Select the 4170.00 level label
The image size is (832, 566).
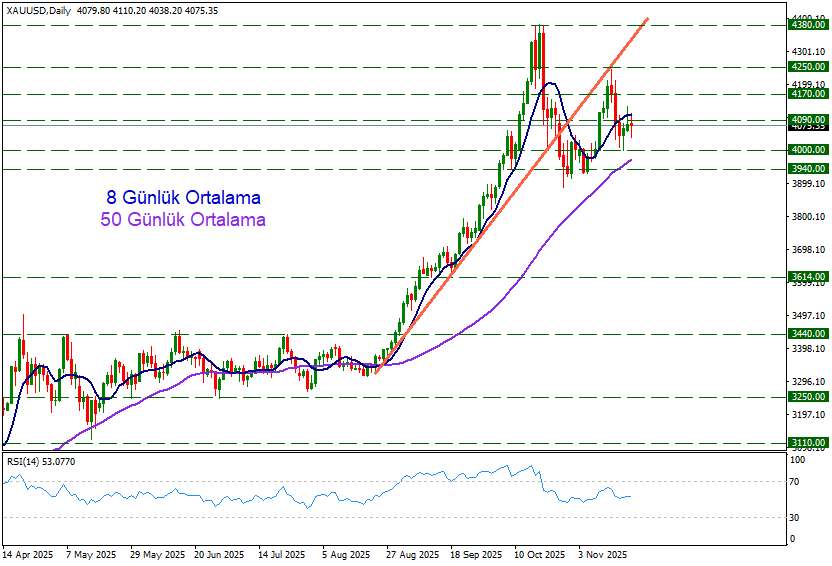coord(806,94)
